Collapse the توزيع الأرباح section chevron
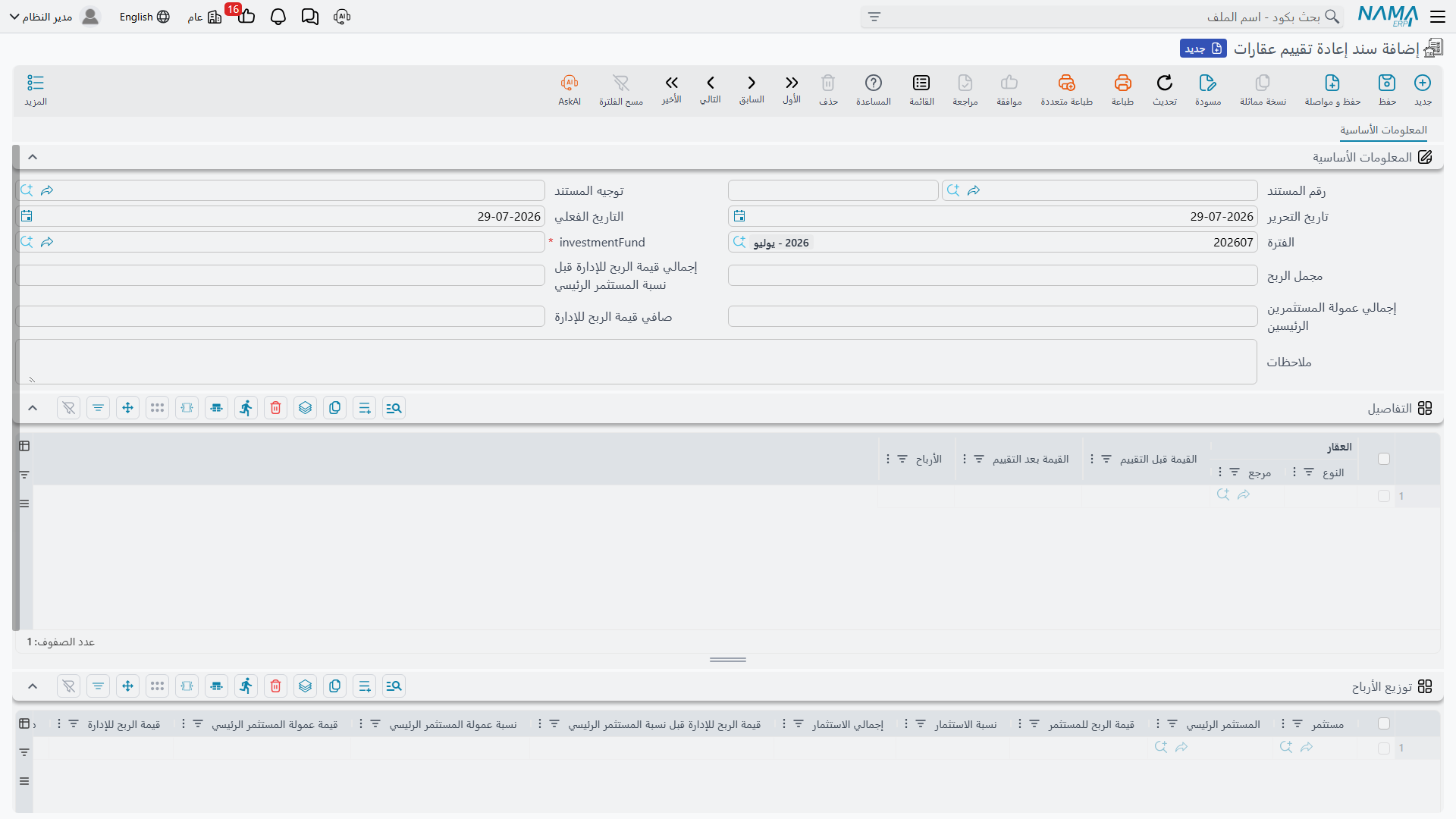This screenshot has width=1456, height=819. pos(33,686)
